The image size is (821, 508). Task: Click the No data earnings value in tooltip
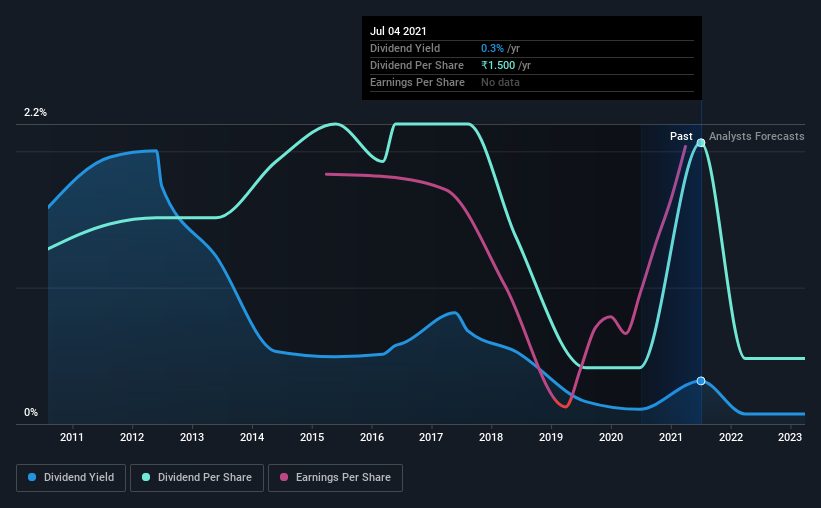pyautogui.click(x=501, y=82)
